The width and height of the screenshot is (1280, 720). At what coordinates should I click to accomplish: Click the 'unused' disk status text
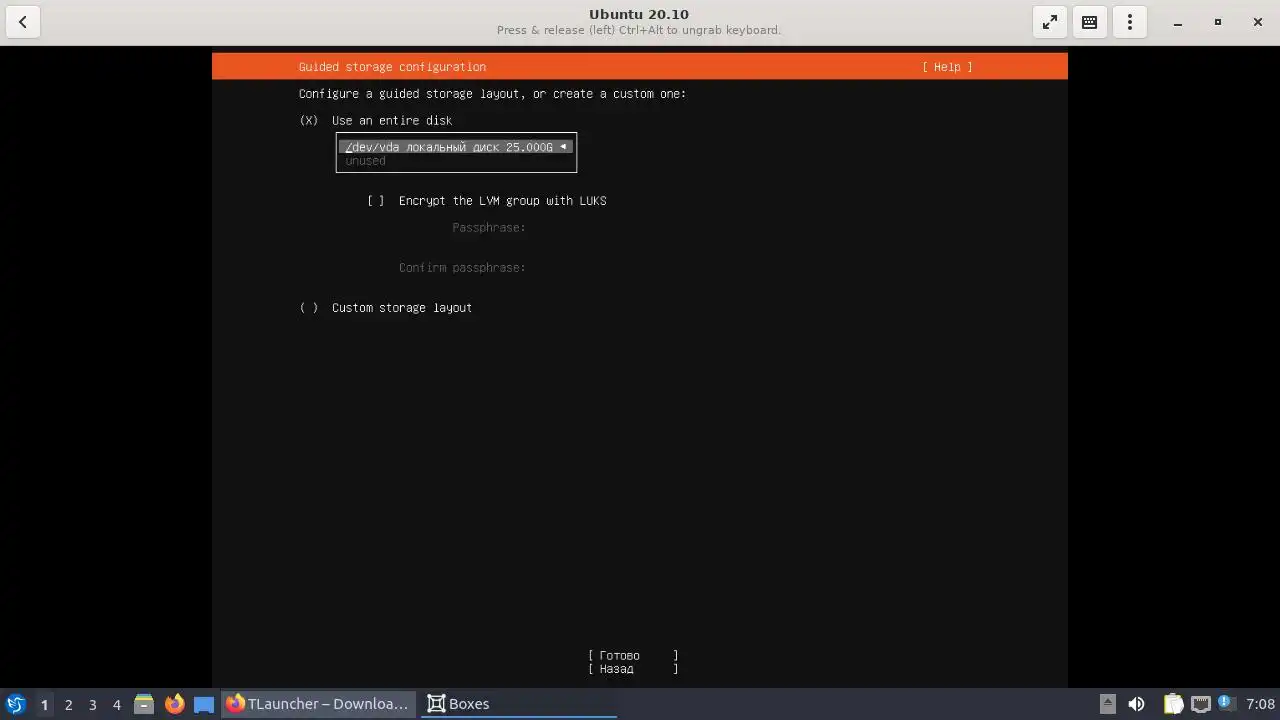point(365,161)
